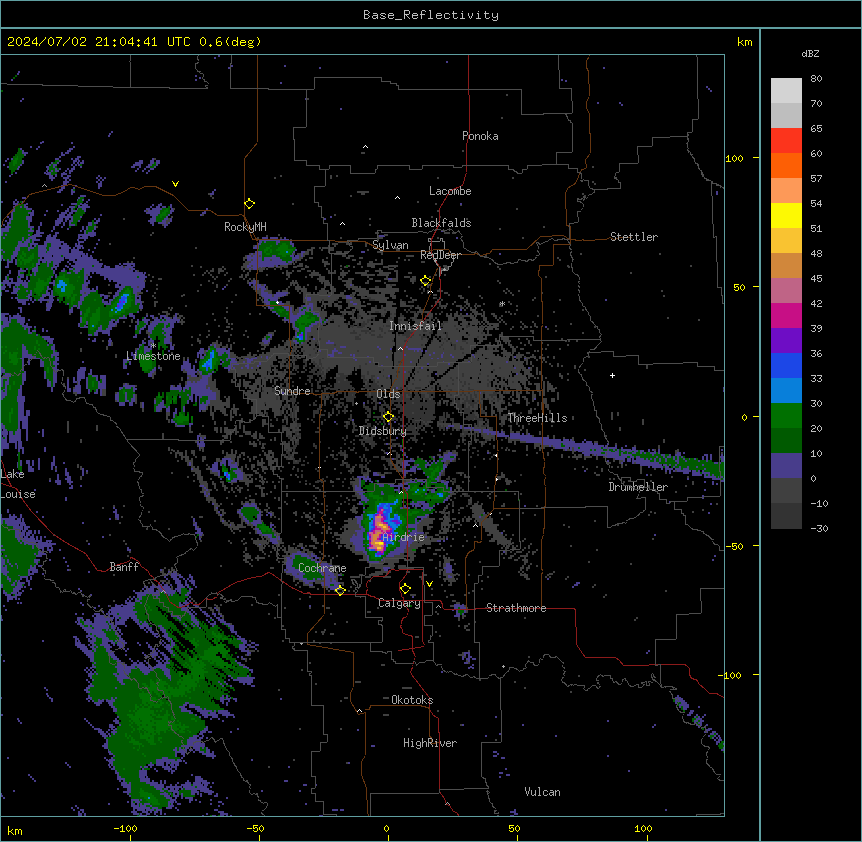Click the dBZ legend heading

tap(810, 54)
